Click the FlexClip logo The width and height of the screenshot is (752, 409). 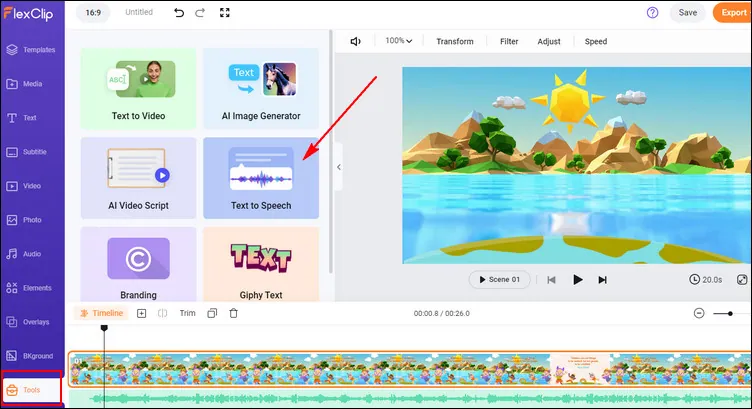(x=29, y=13)
